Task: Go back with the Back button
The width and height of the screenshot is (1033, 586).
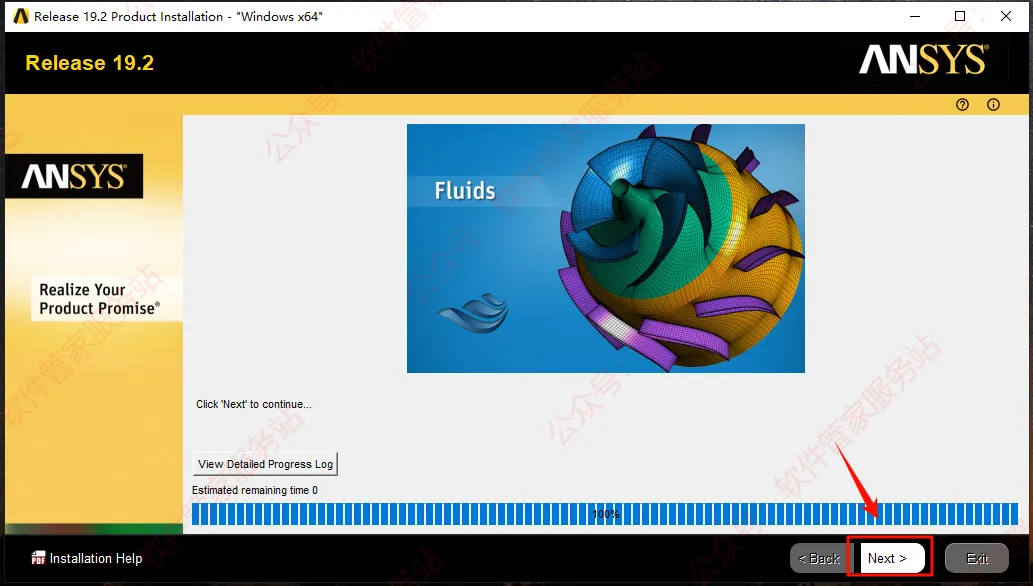Action: 819,558
